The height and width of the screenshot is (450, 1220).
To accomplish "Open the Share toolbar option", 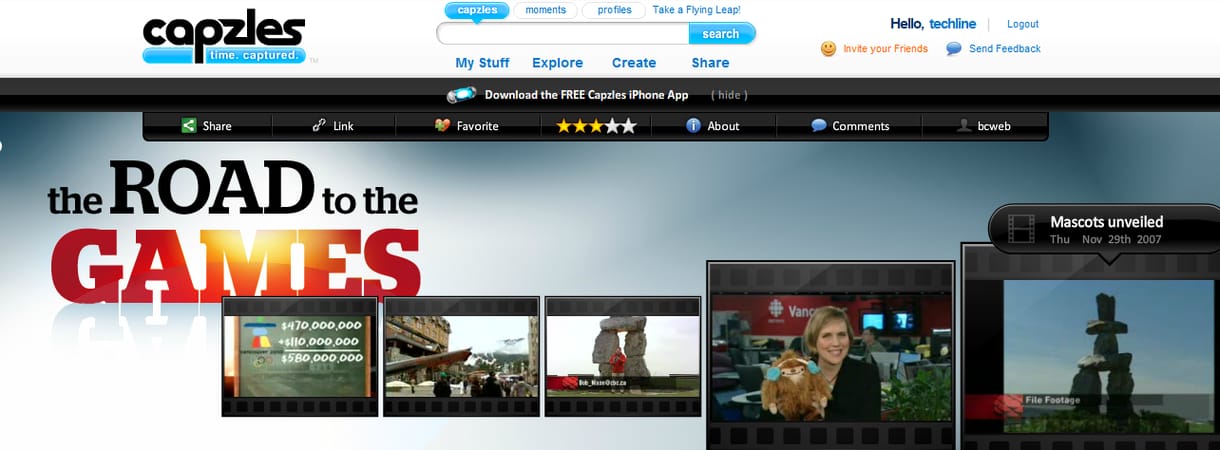I will click(x=207, y=126).
